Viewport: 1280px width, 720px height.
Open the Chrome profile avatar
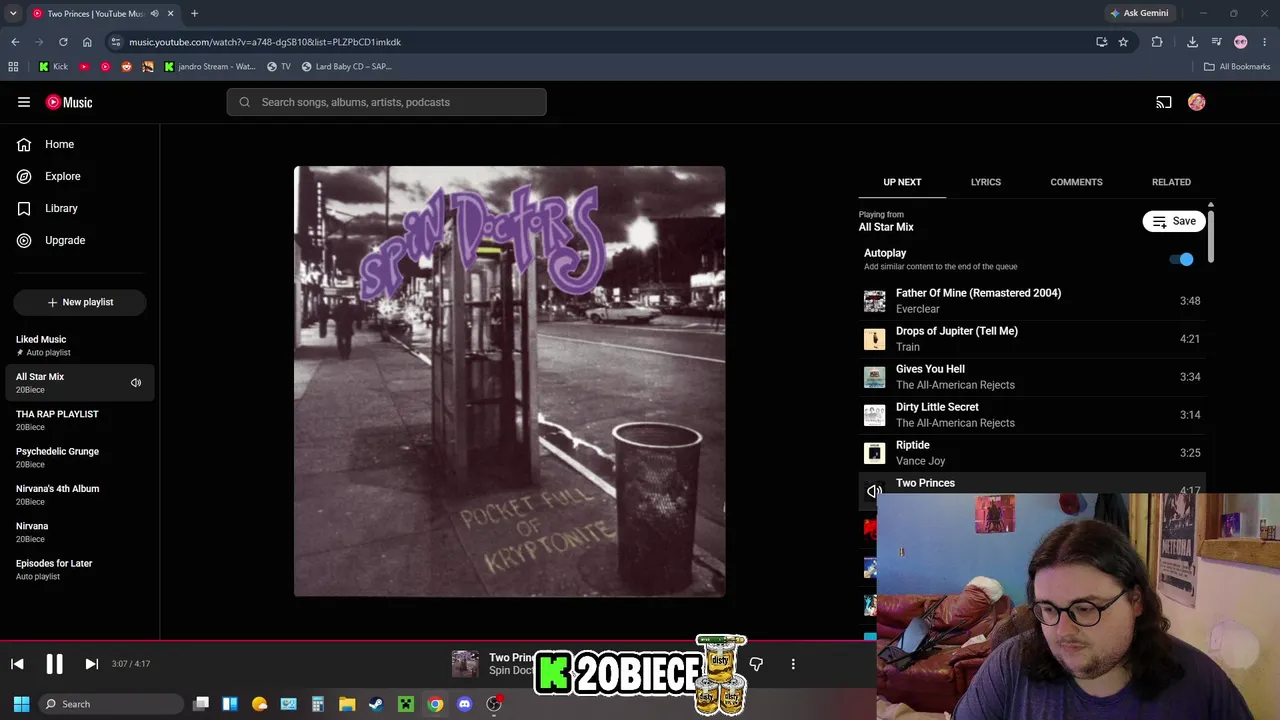click(1241, 42)
